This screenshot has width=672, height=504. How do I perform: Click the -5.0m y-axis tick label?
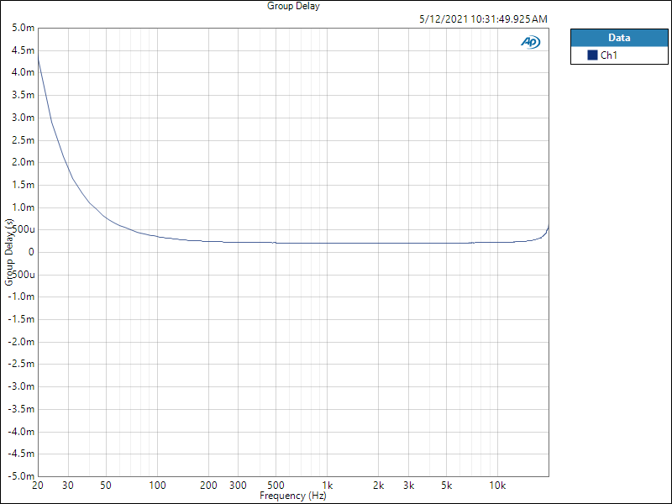click(x=21, y=476)
